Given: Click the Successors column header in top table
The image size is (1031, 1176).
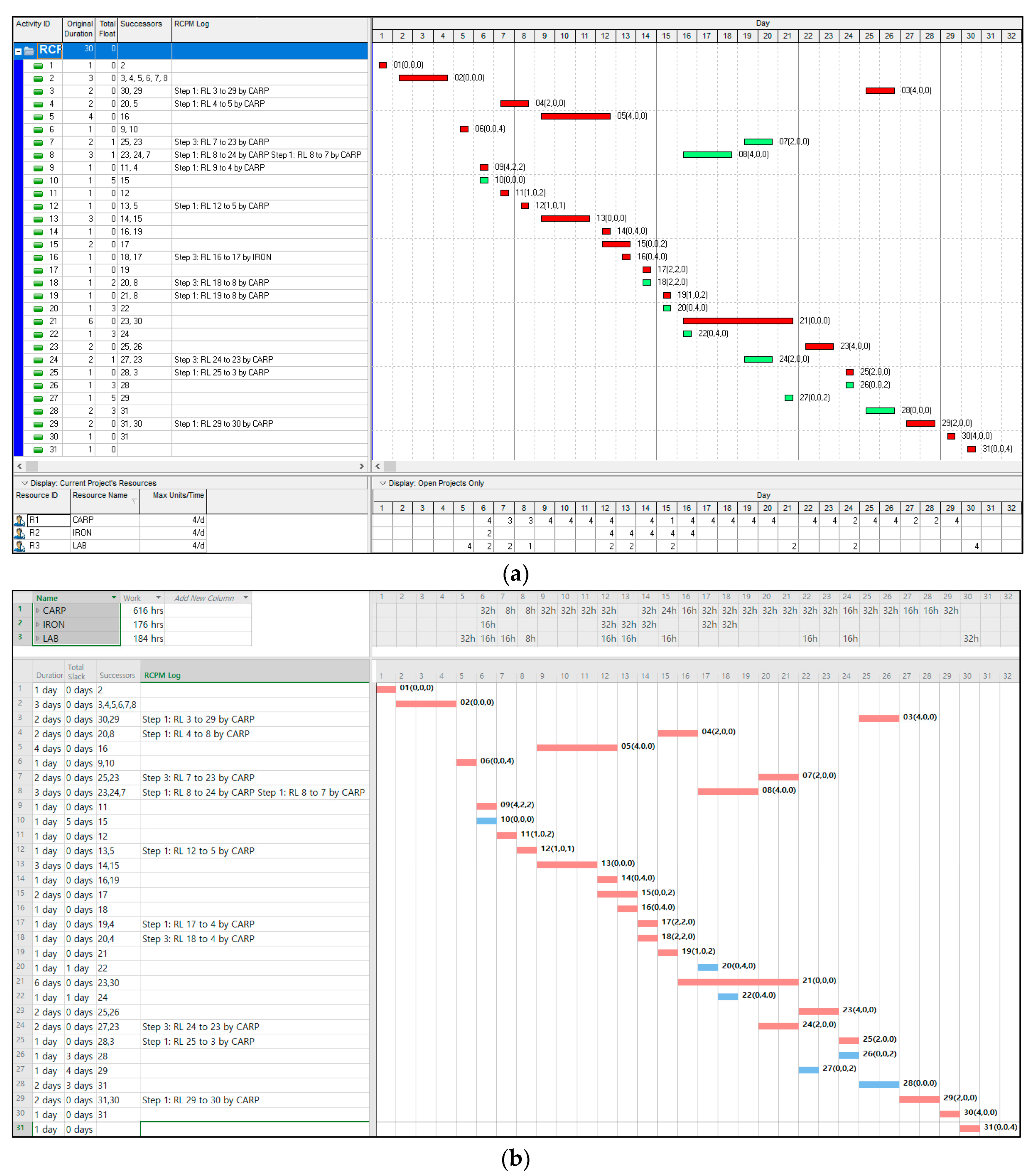Looking at the screenshot, I should 141,24.
